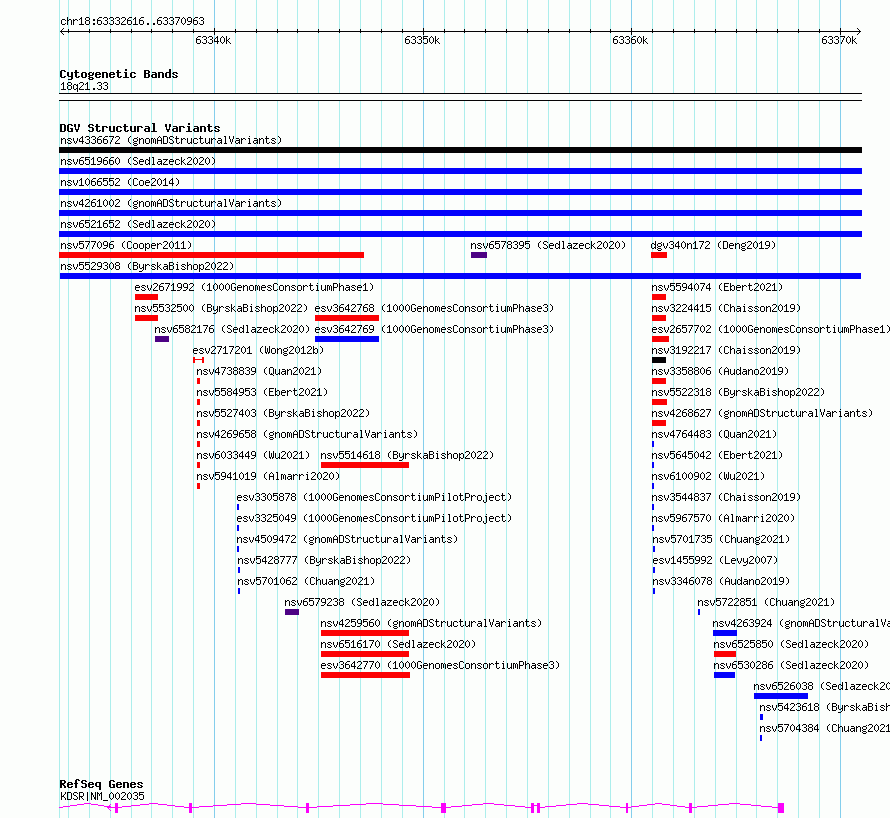Click esv3642768 Phase3 variant label
This screenshot has height=818, width=890.
click(434, 308)
